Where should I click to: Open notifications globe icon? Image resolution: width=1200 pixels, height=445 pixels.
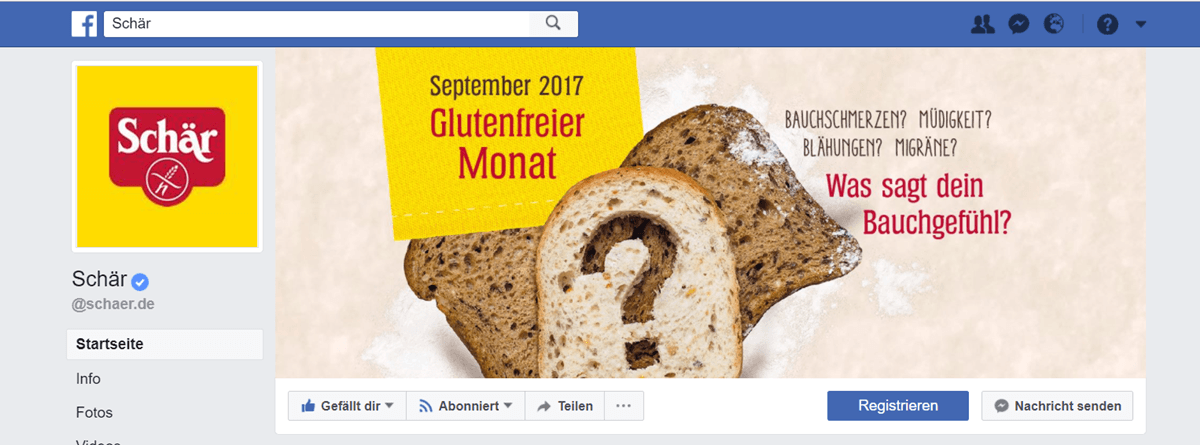pos(1054,24)
